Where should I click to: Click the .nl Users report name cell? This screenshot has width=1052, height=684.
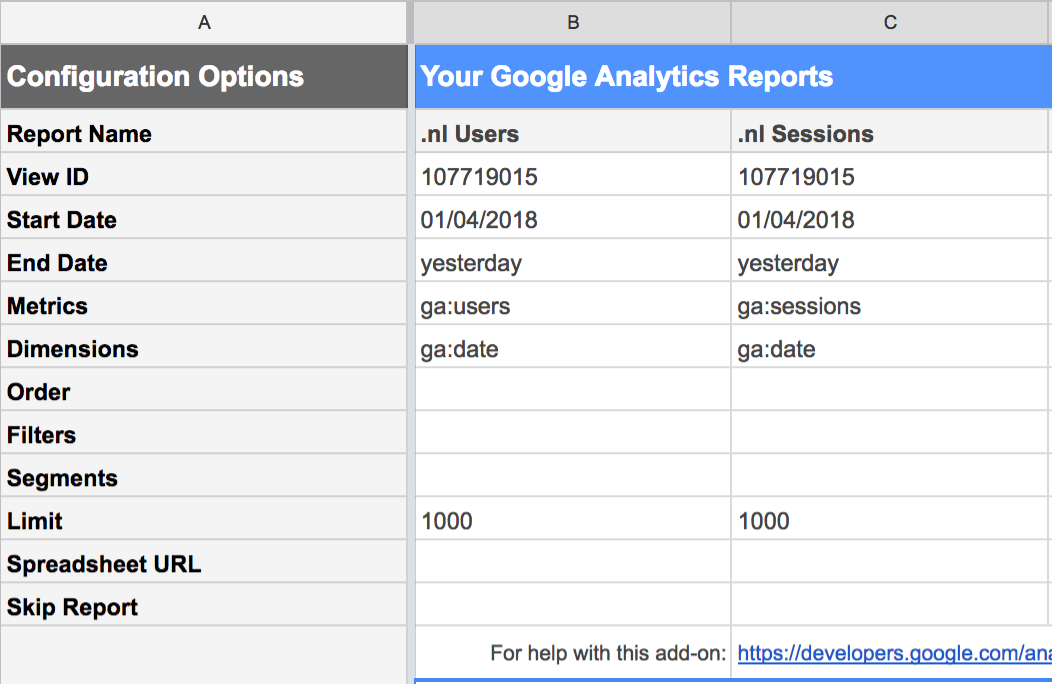click(x=572, y=132)
